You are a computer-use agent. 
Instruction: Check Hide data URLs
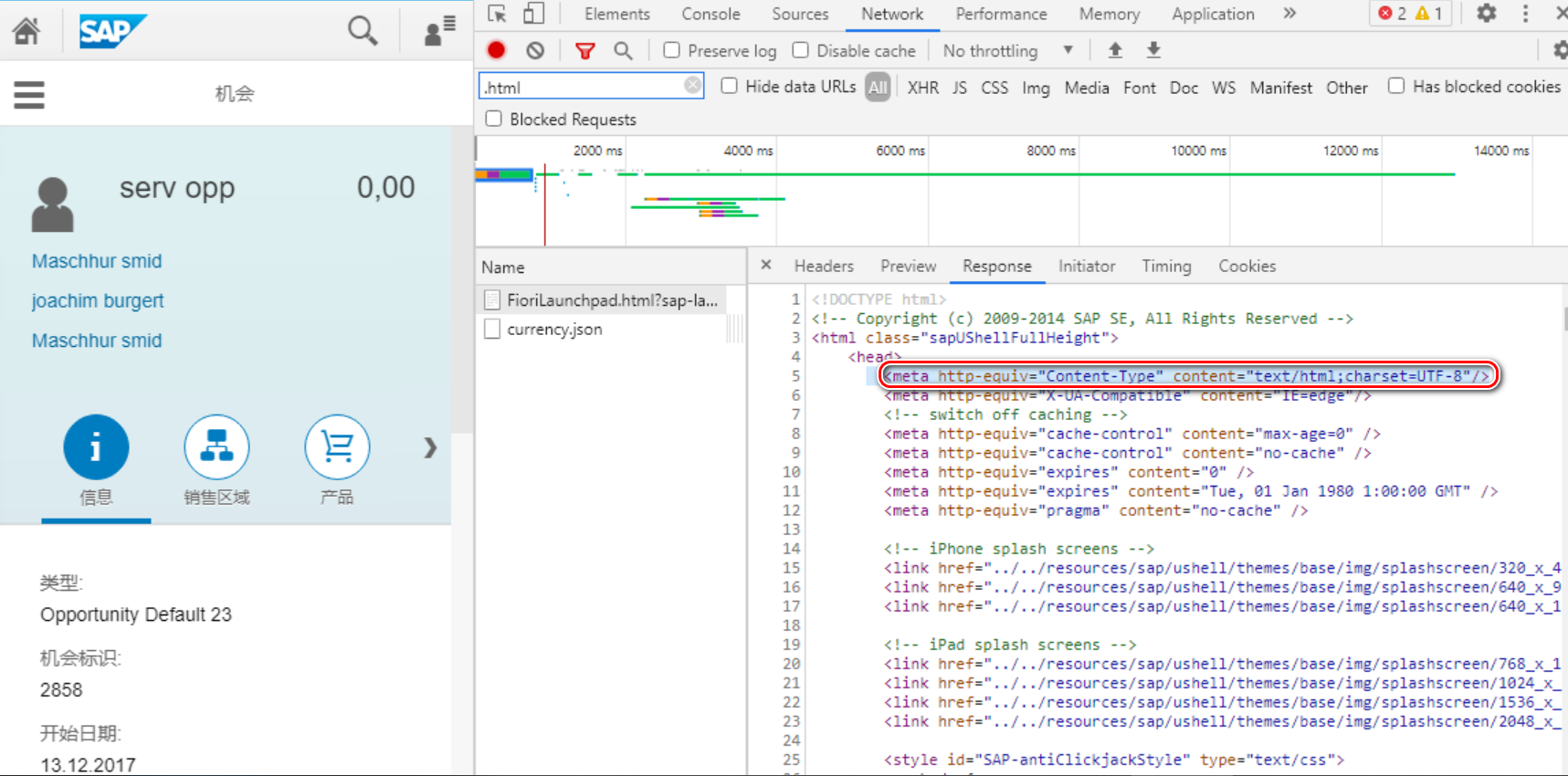pyautogui.click(x=729, y=86)
